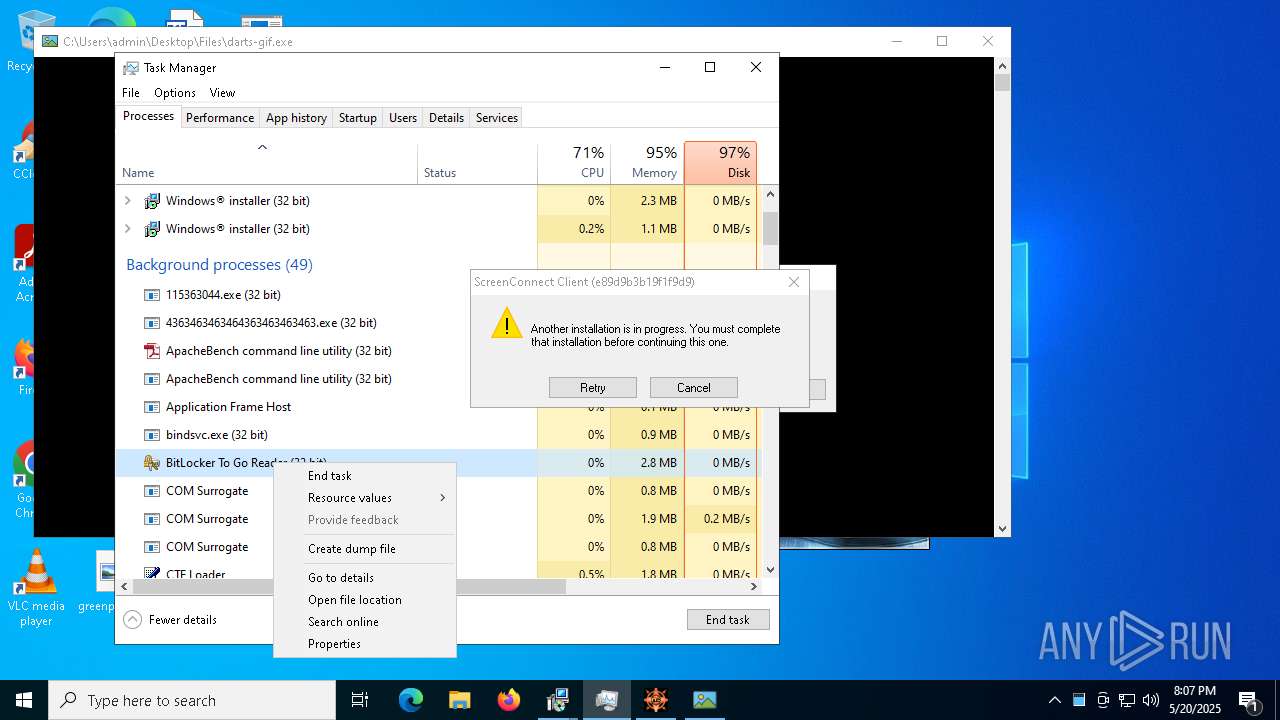Collapse with Fewer details toggle
Image resolution: width=1280 pixels, height=720 pixels.
click(x=170, y=620)
